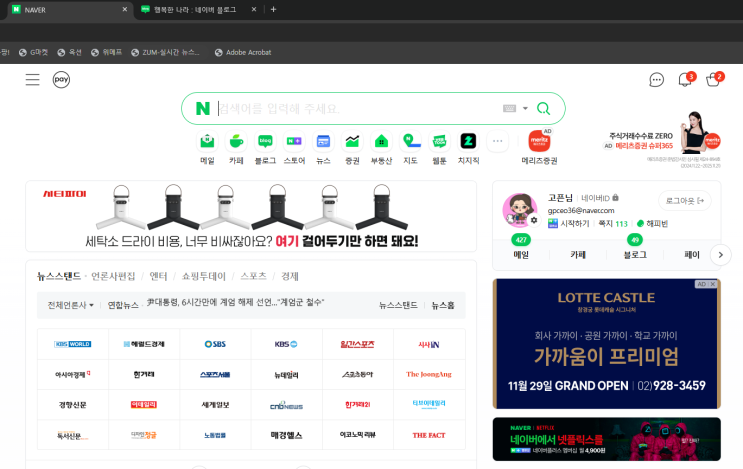Open the 증권 shortcut icon
This screenshot has width=743, height=469.
(x=352, y=141)
